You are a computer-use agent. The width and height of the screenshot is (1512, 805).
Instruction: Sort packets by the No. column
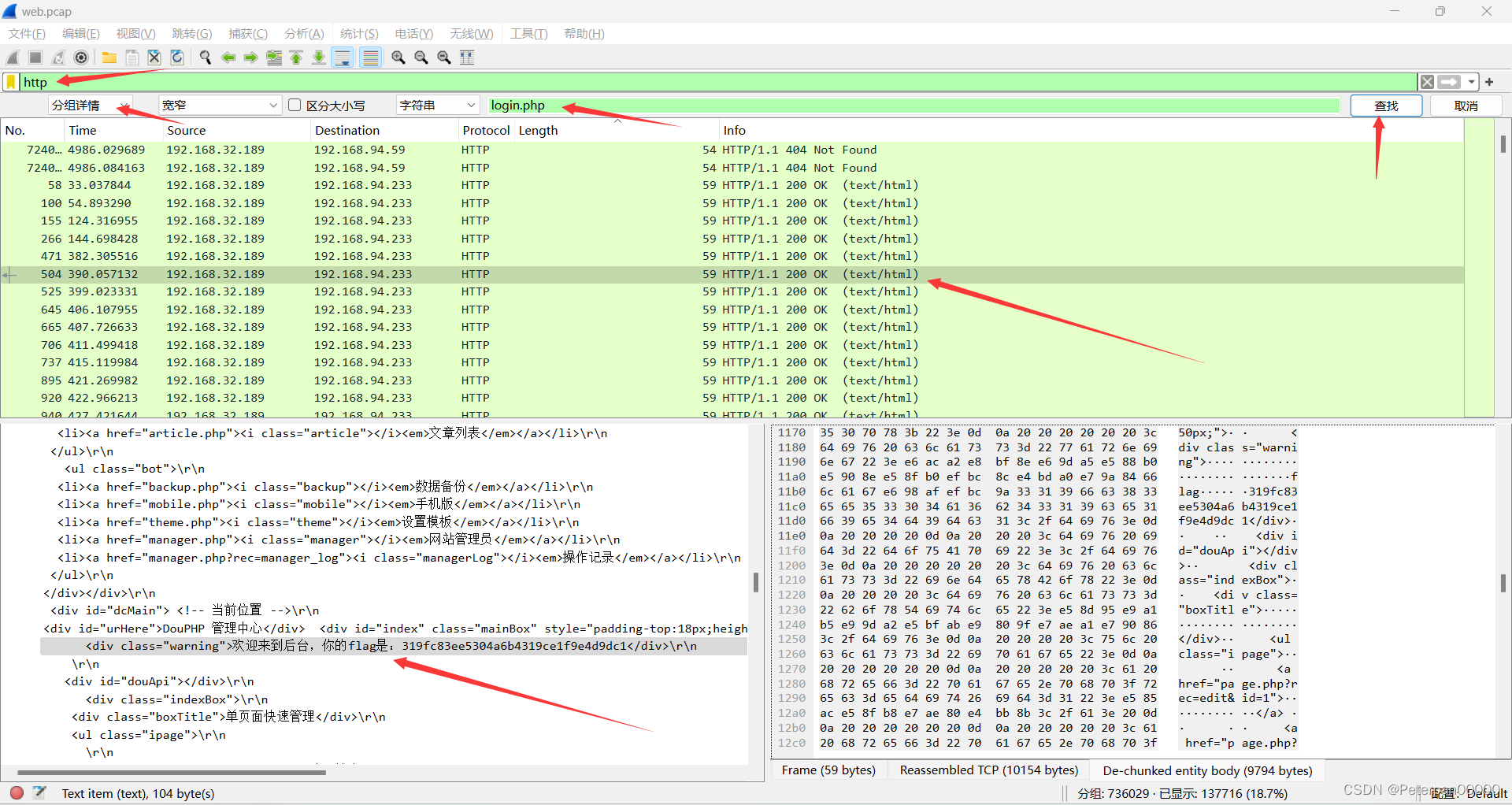tap(31, 131)
